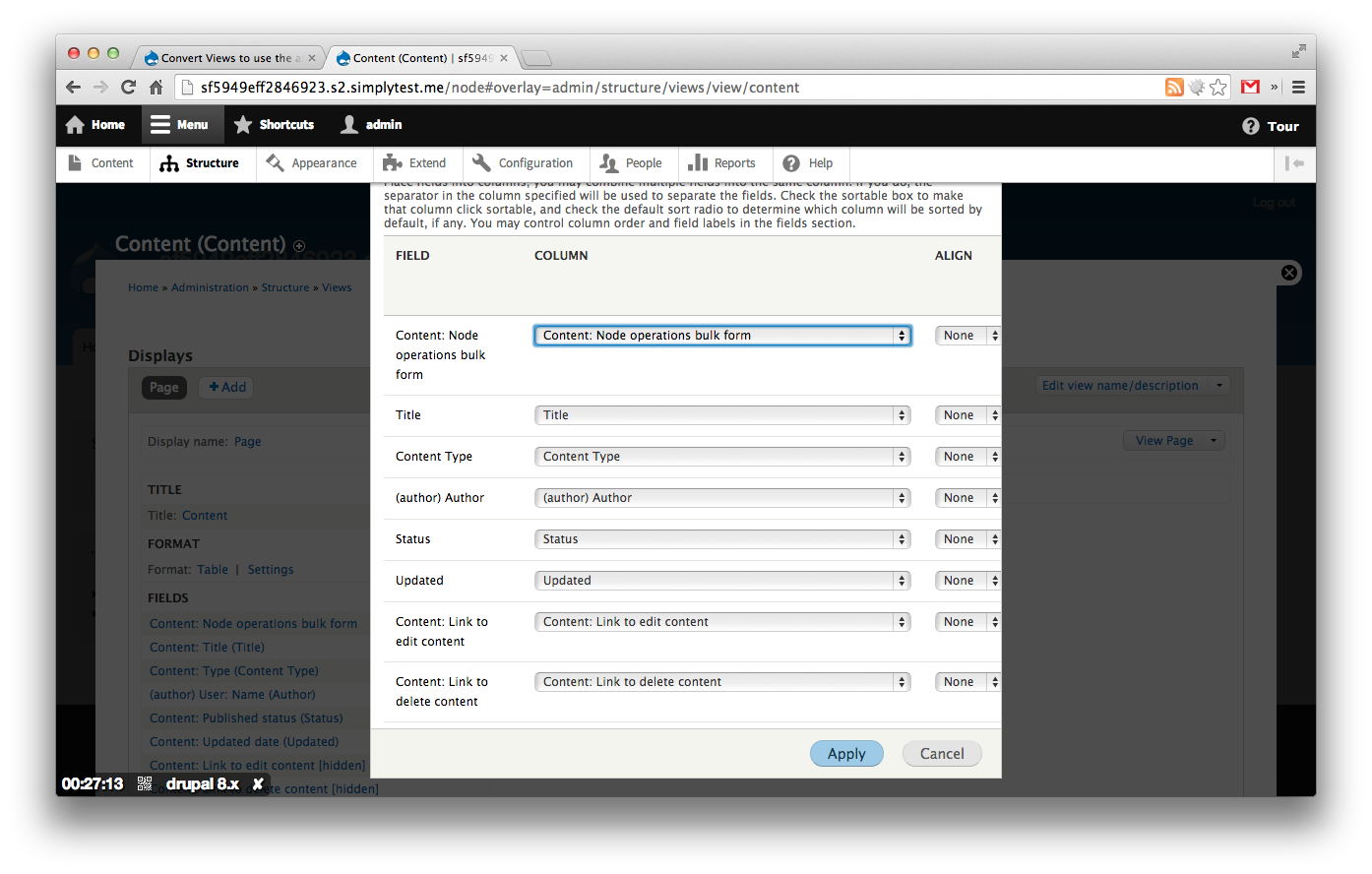Open Reports admin section
The width and height of the screenshot is (1372, 874).
click(721, 163)
